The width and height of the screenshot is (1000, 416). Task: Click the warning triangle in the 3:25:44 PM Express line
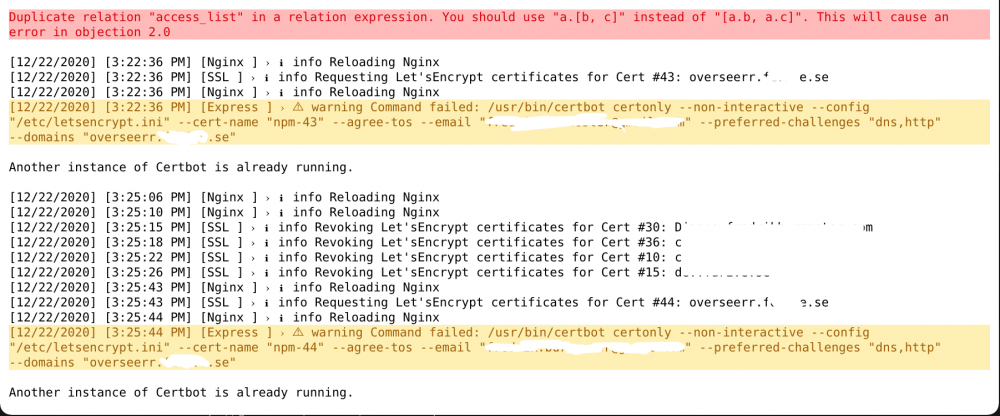[299, 332]
